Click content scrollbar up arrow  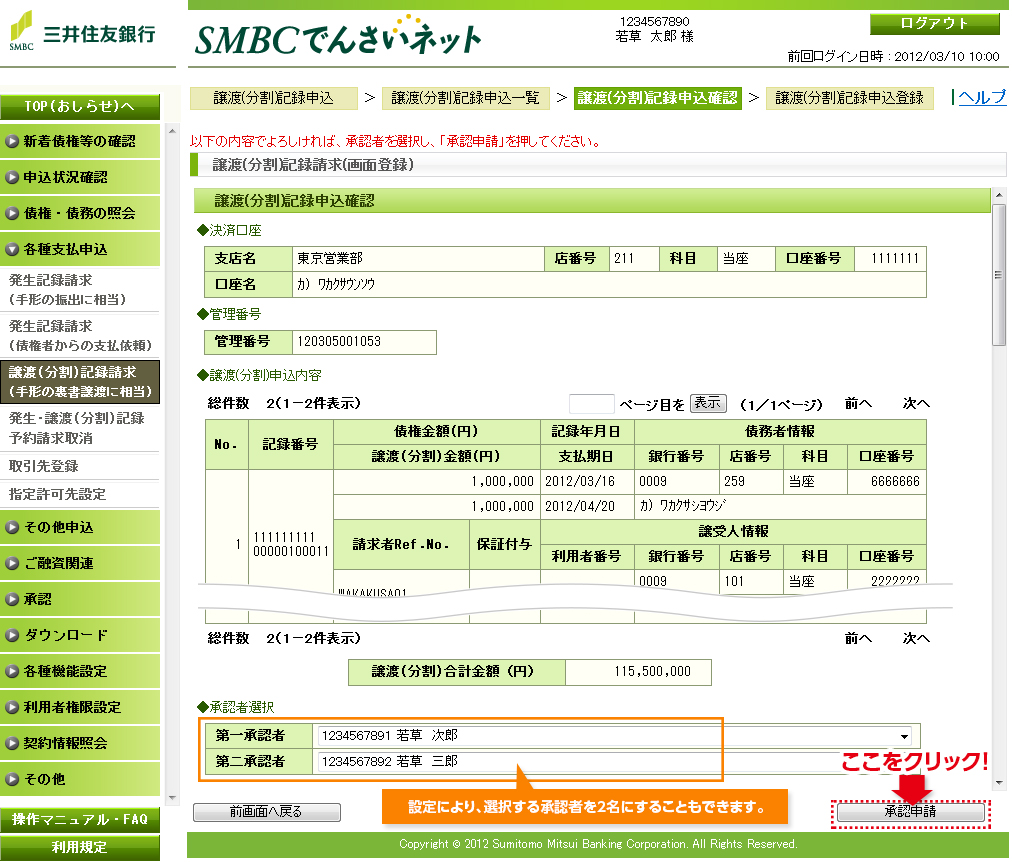[x=998, y=195]
